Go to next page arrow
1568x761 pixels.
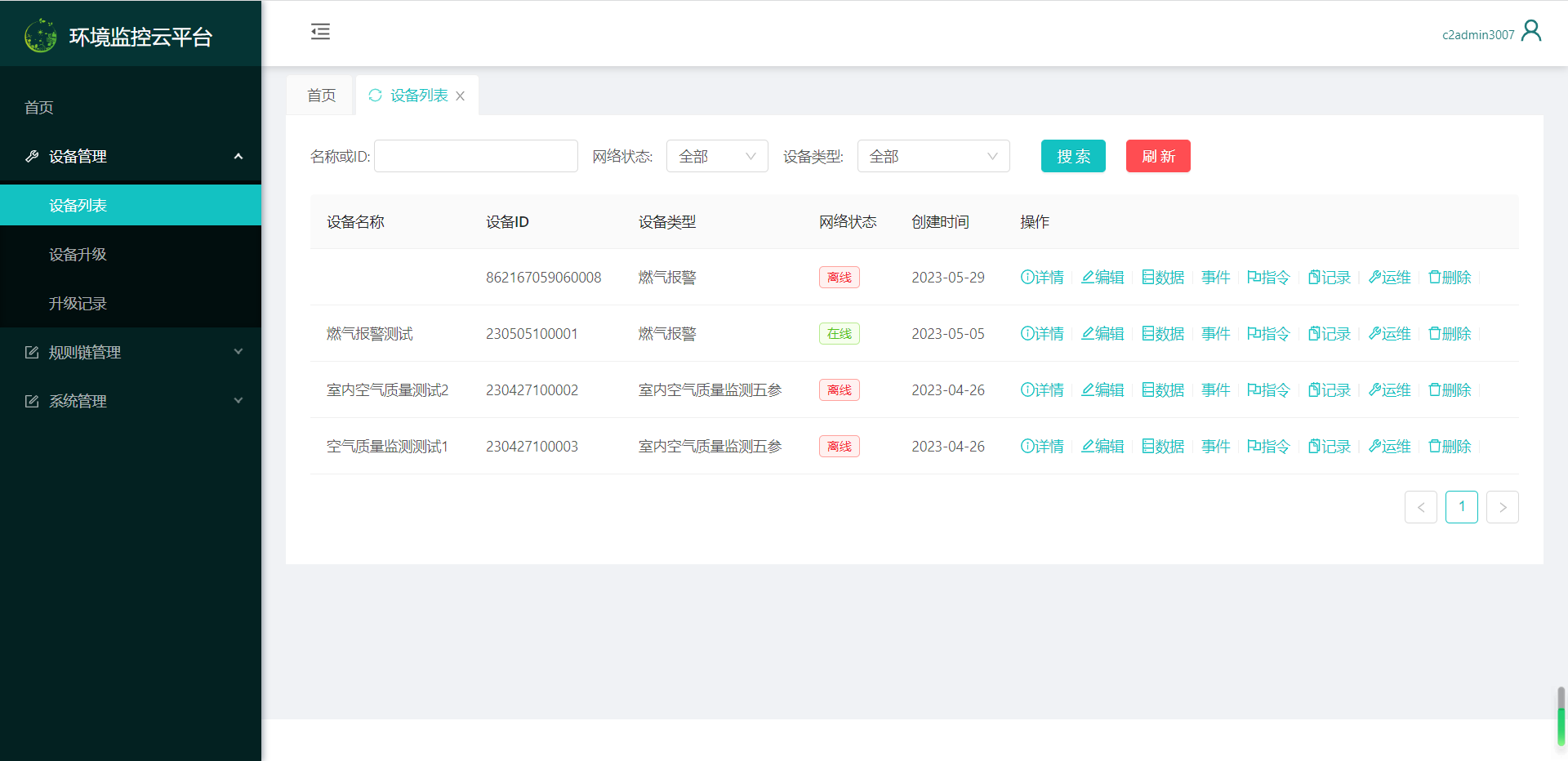point(1503,507)
